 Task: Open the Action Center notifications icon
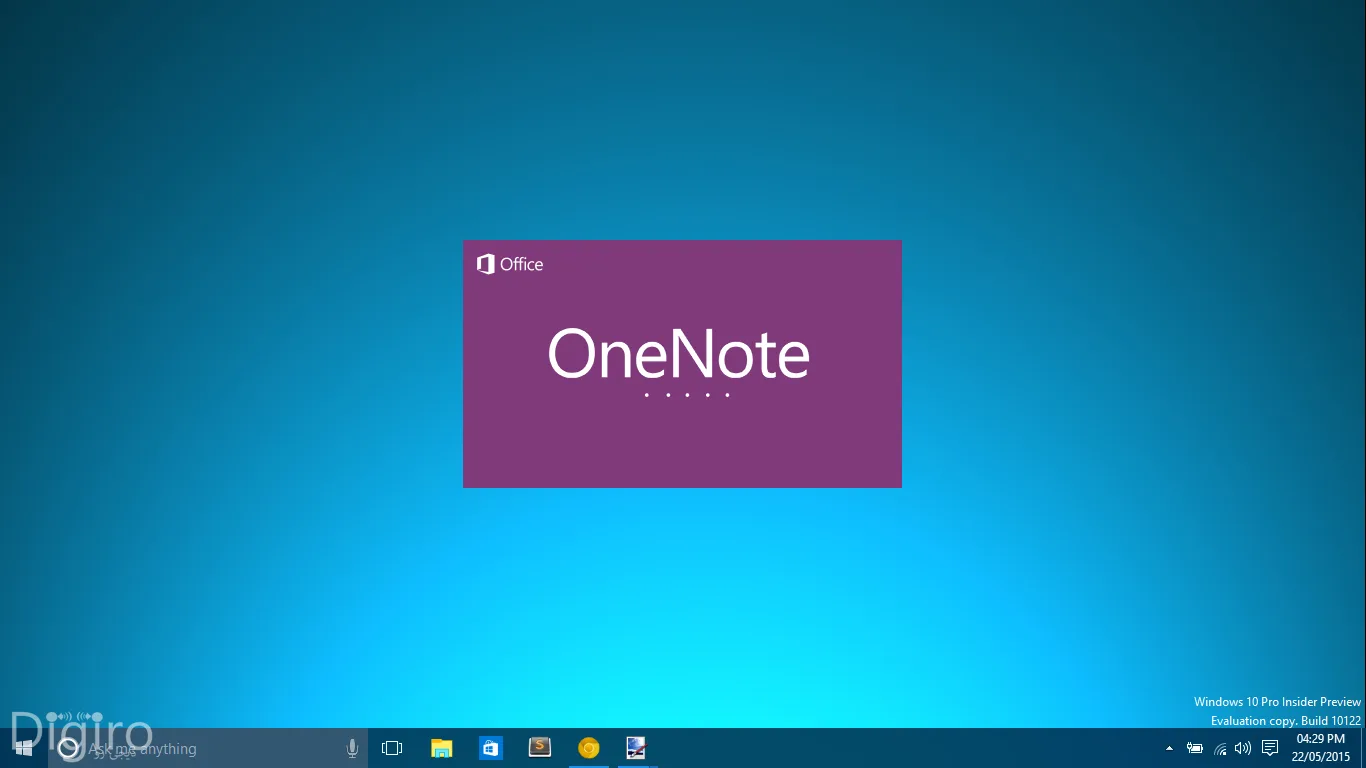coord(1270,748)
